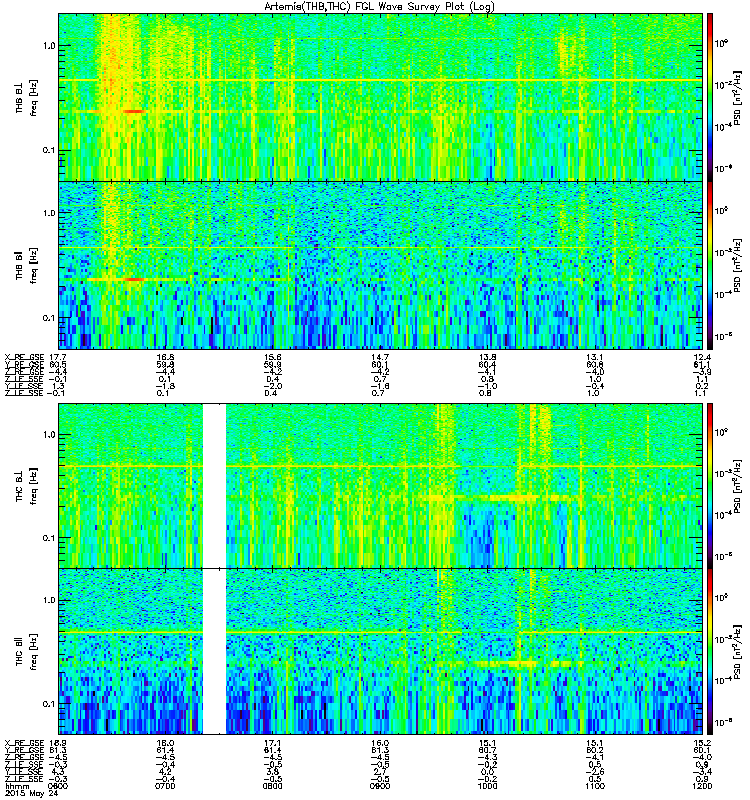
Task: Click the "THC B∥ freq [Hz]" axis label
Action: [26, 652]
